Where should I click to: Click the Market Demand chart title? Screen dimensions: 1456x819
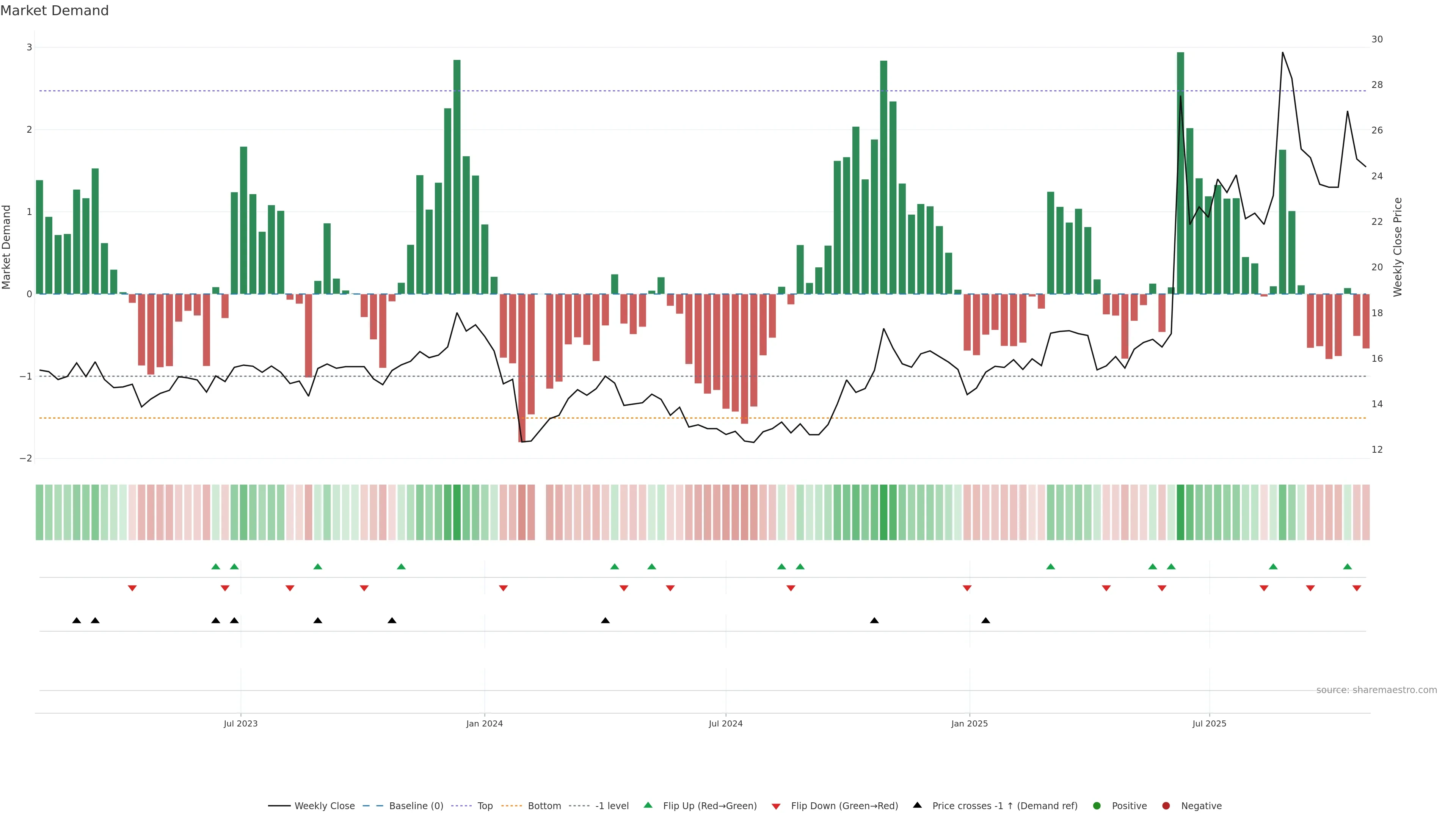(54, 11)
